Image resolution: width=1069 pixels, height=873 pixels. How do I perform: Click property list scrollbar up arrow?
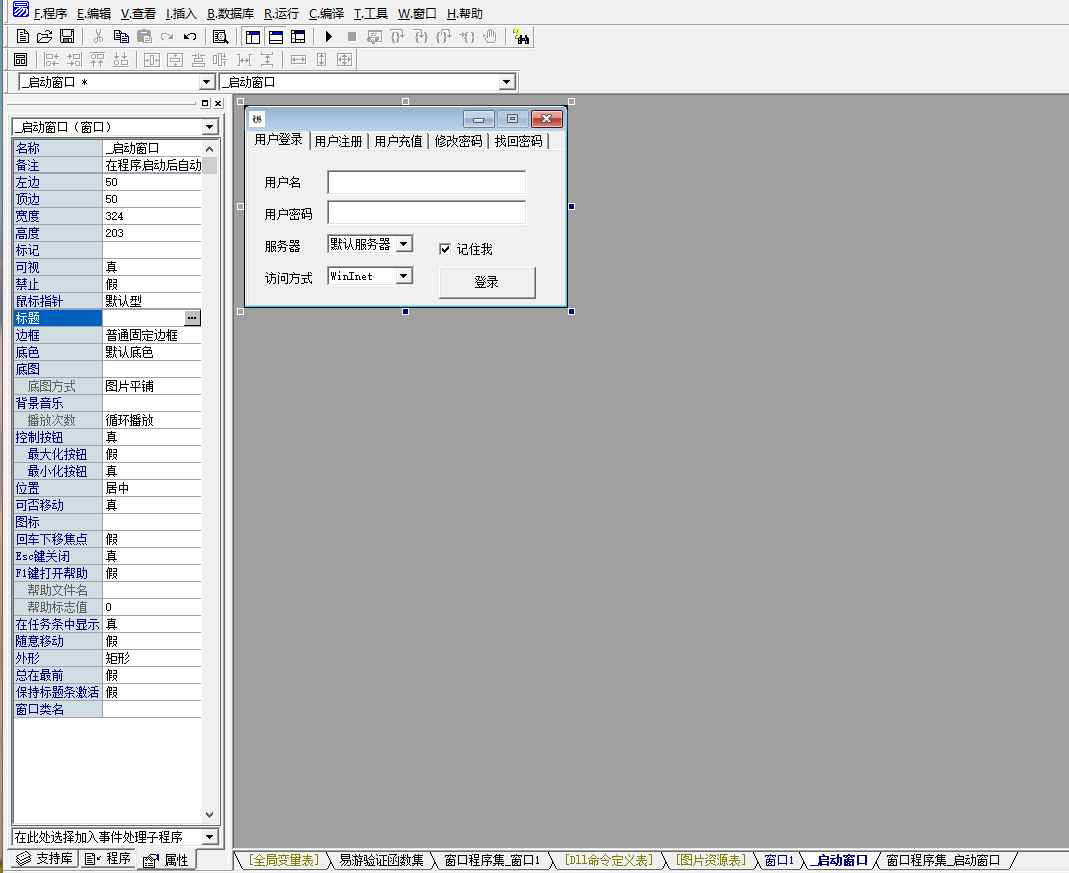pos(209,149)
